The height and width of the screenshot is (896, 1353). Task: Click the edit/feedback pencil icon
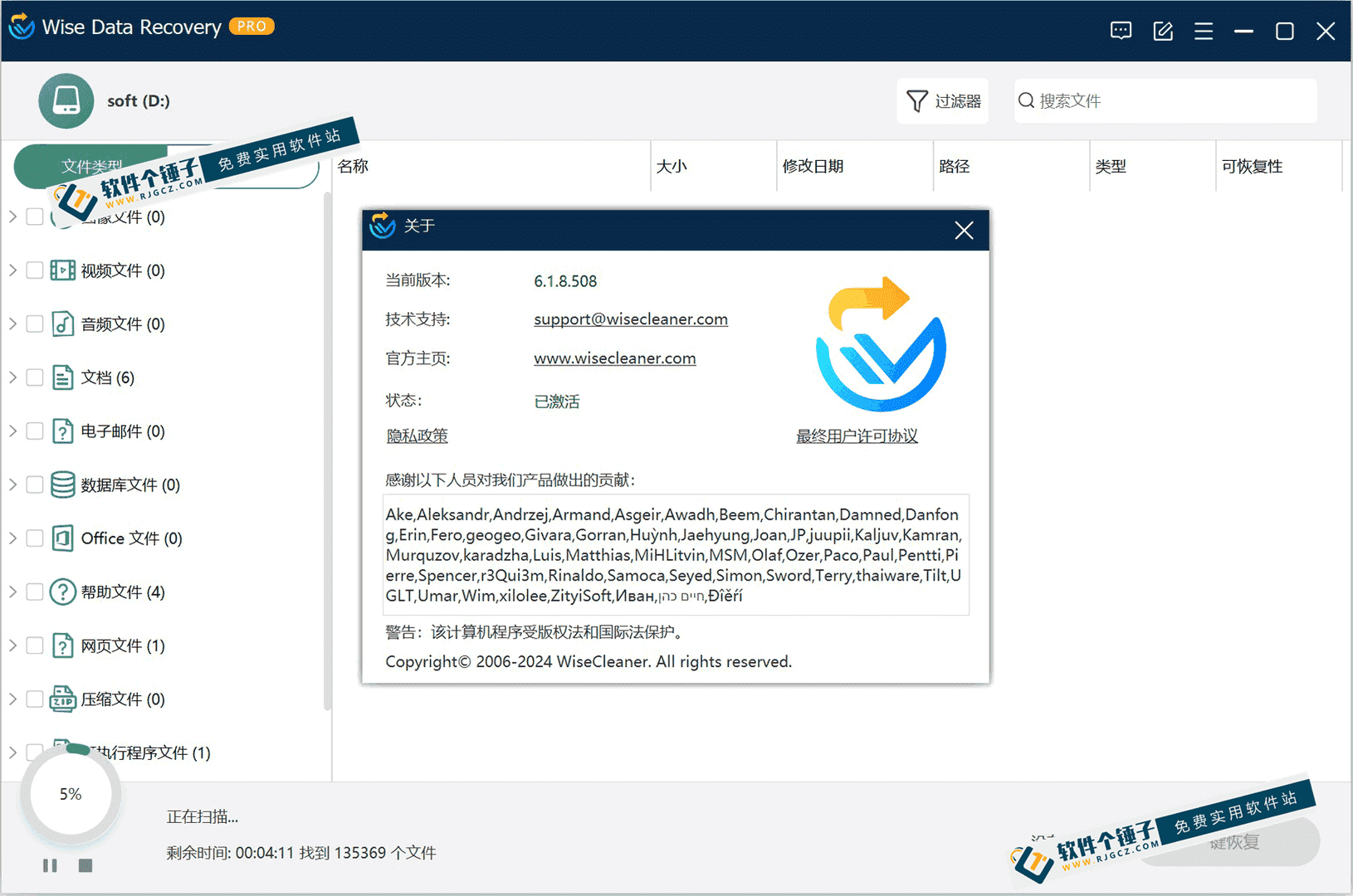[x=1162, y=30]
